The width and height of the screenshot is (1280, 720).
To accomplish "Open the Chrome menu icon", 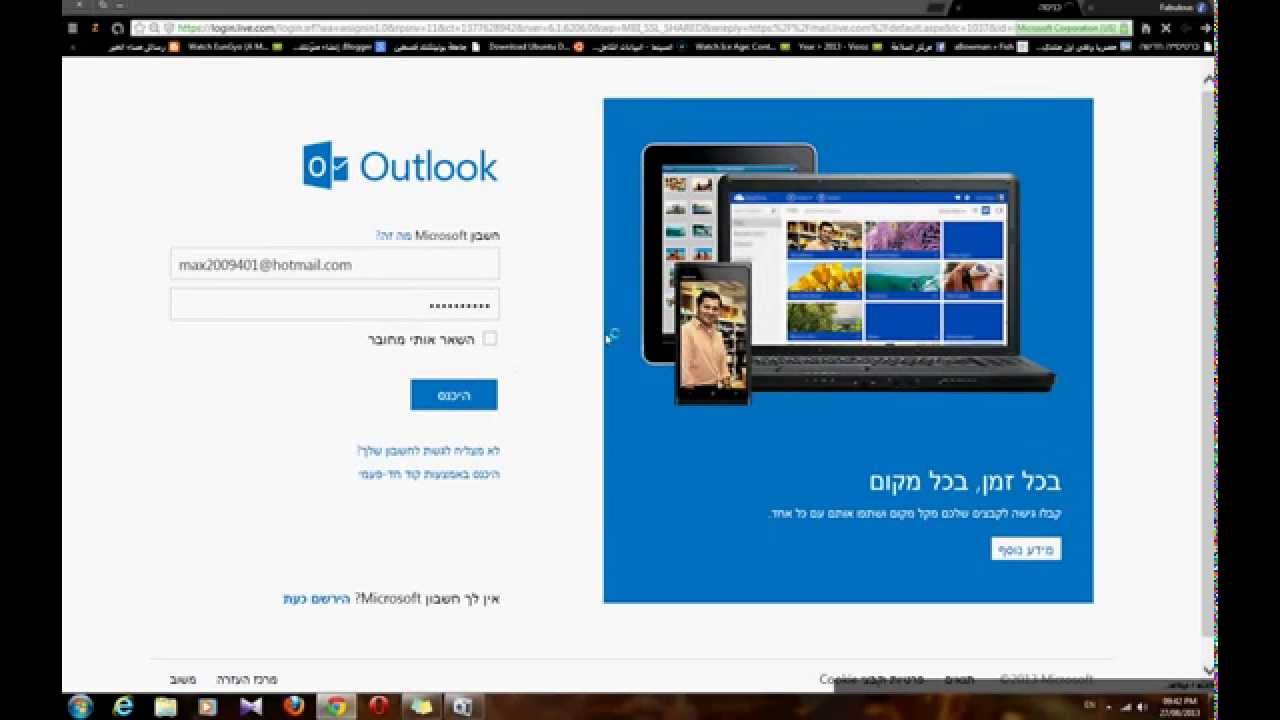I will coord(72,28).
